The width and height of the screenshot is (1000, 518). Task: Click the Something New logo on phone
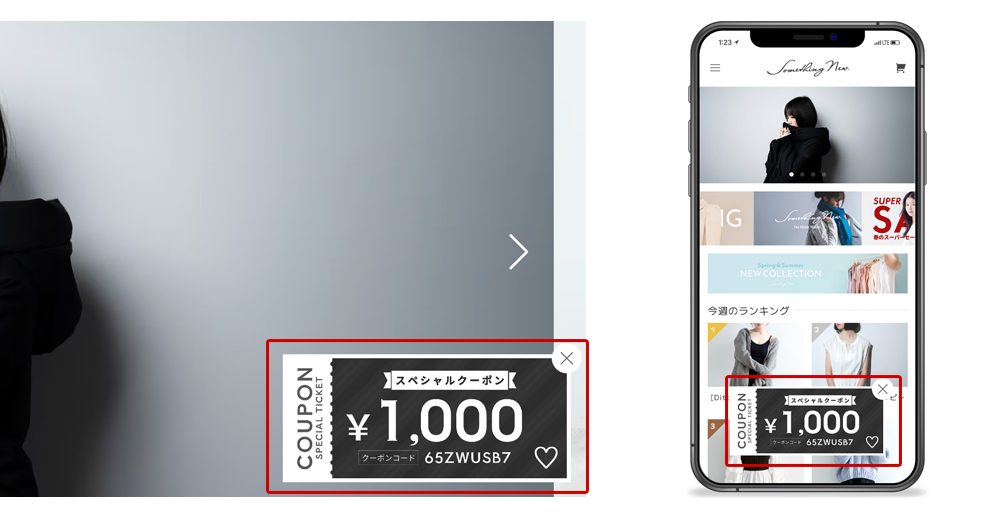[x=807, y=68]
